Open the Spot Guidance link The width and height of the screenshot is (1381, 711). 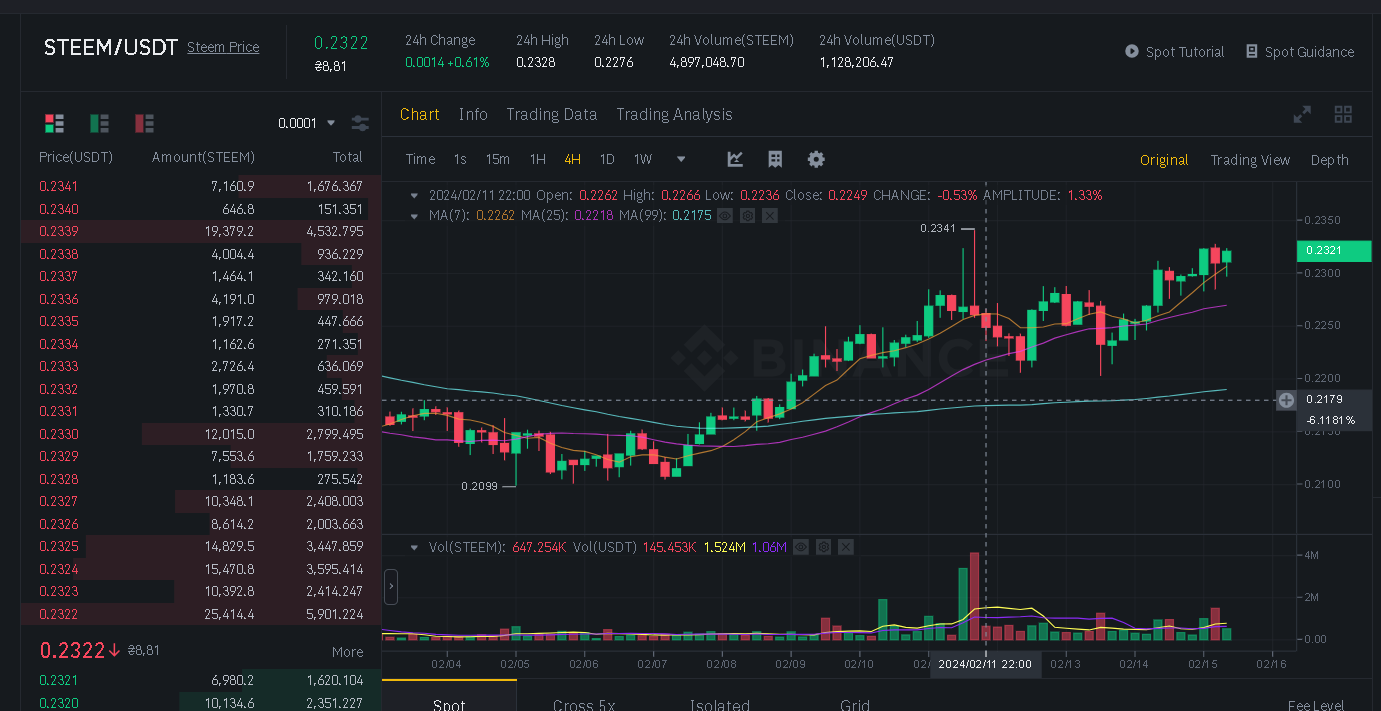[1309, 52]
